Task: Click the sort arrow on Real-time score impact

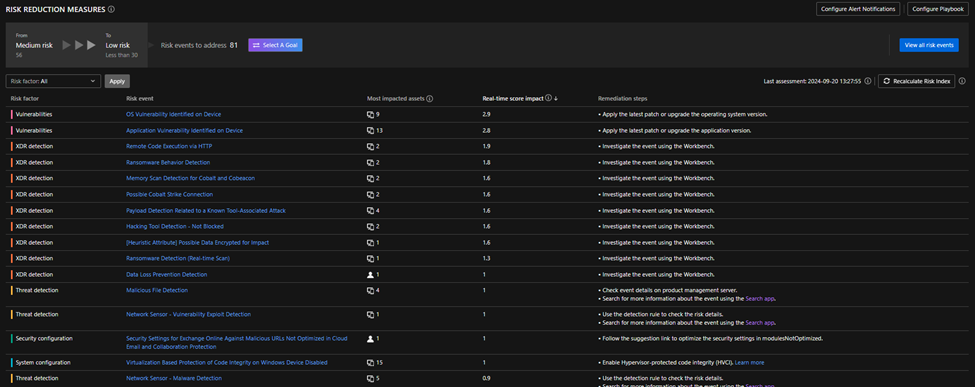Action: [x=556, y=98]
